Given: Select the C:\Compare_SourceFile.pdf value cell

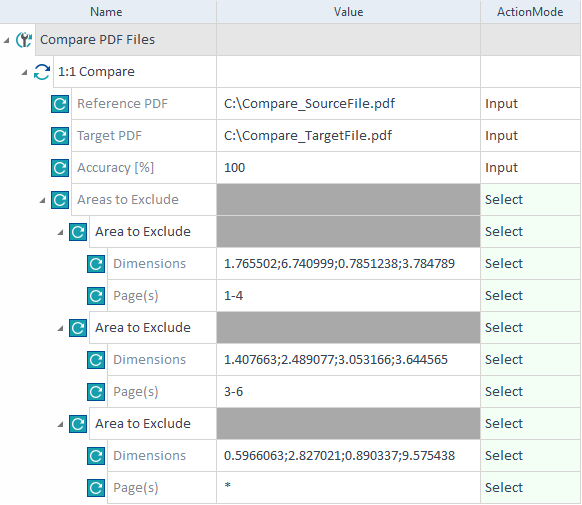Looking at the screenshot, I should 348,104.
